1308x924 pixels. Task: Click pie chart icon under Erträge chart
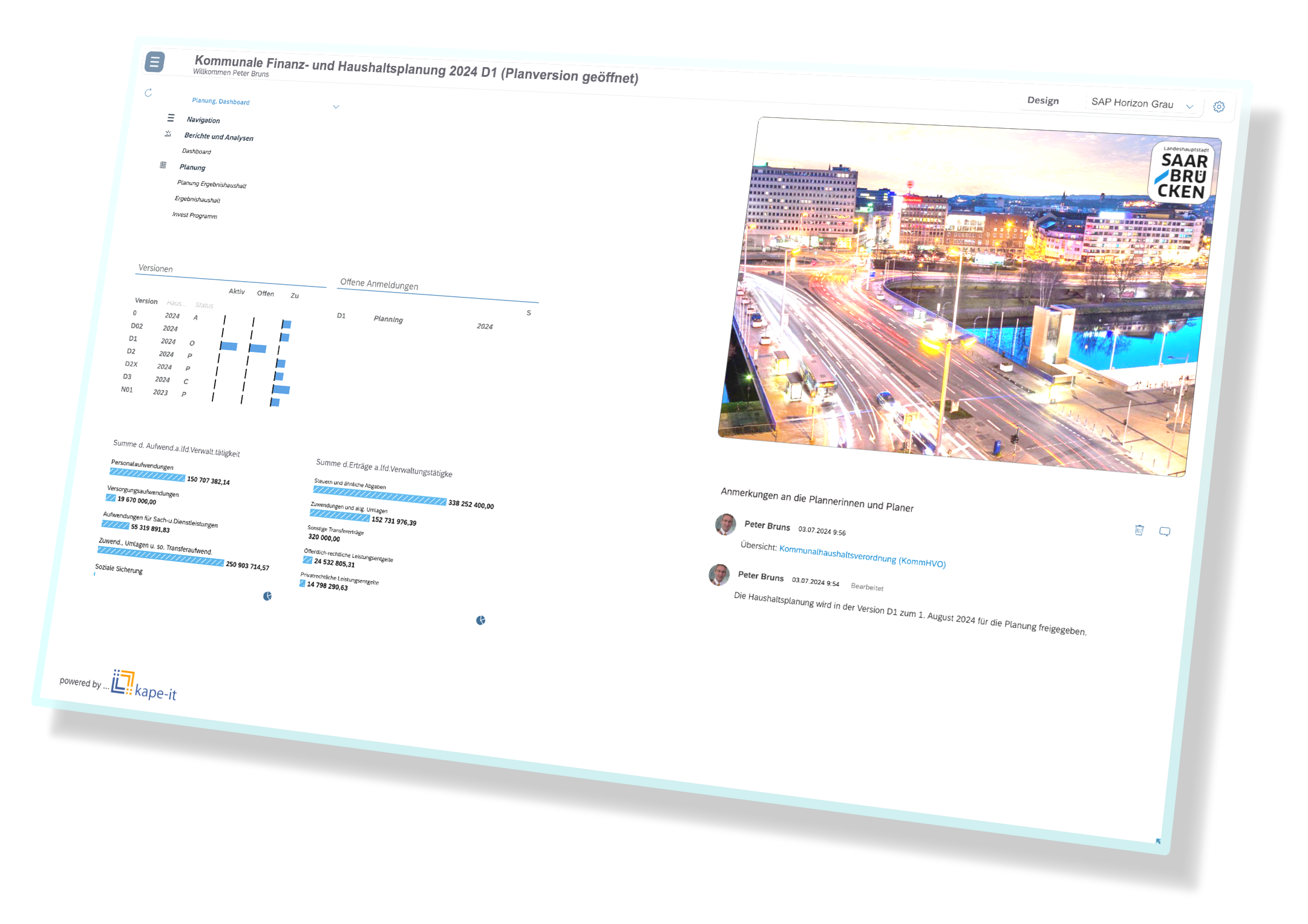coord(480,620)
